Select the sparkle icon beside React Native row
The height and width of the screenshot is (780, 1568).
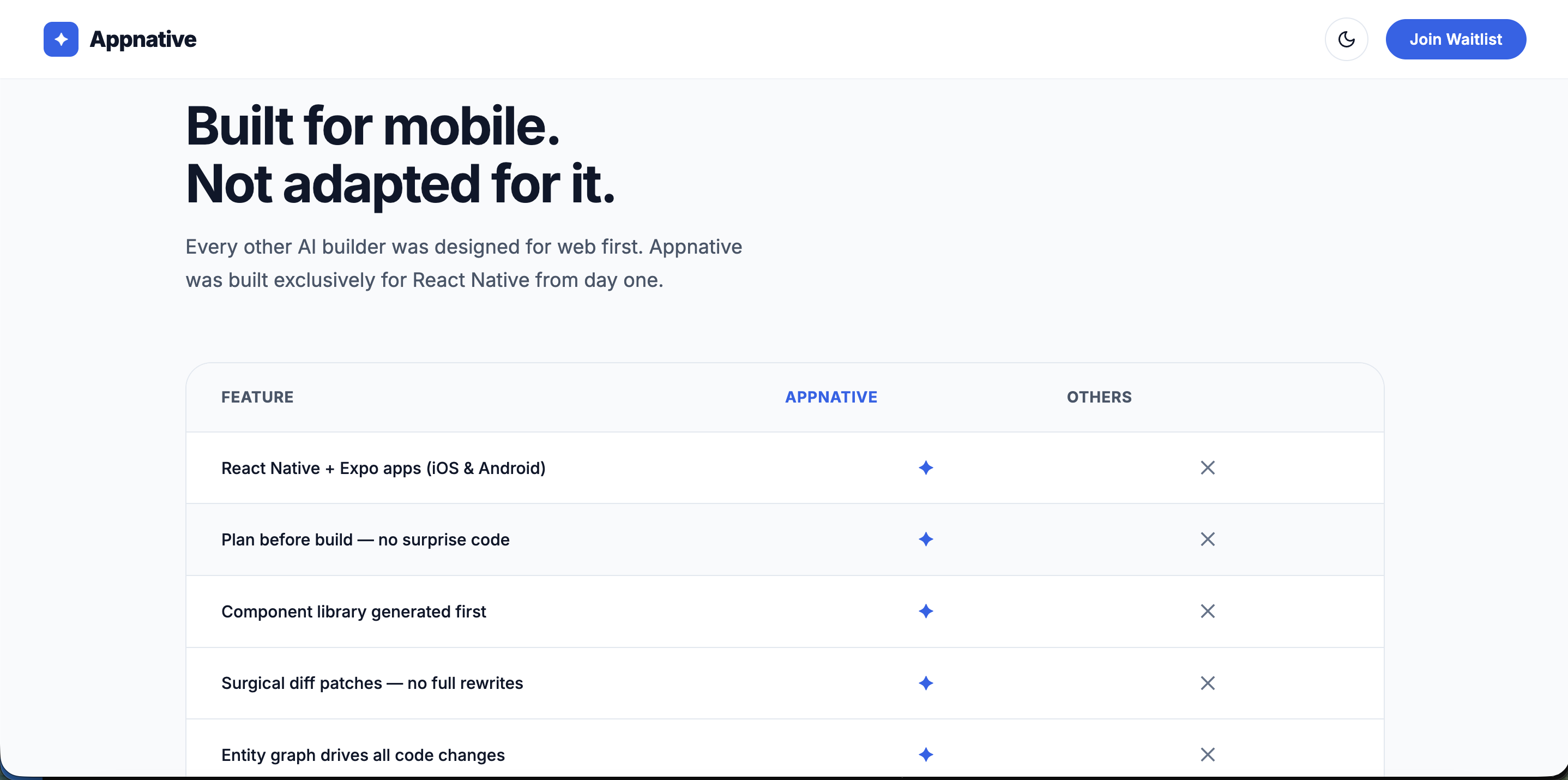coord(925,467)
